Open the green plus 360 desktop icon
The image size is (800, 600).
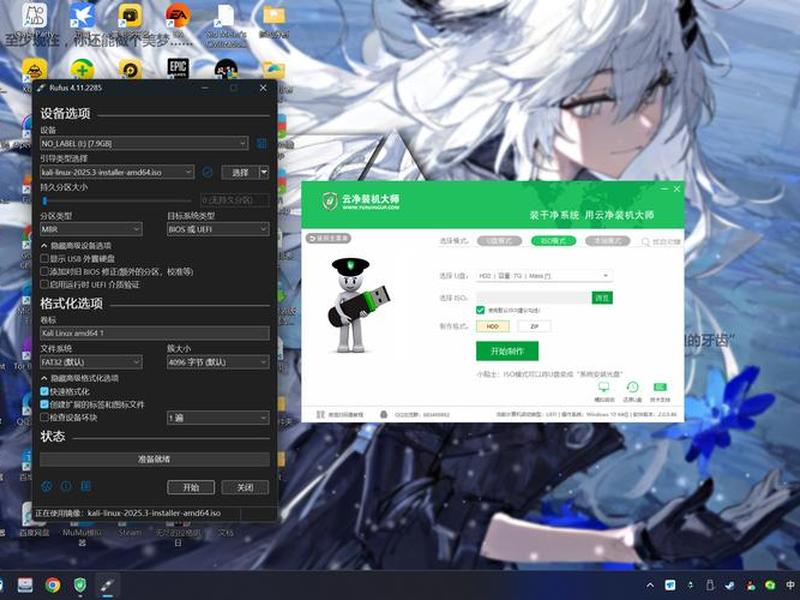click(x=82, y=69)
